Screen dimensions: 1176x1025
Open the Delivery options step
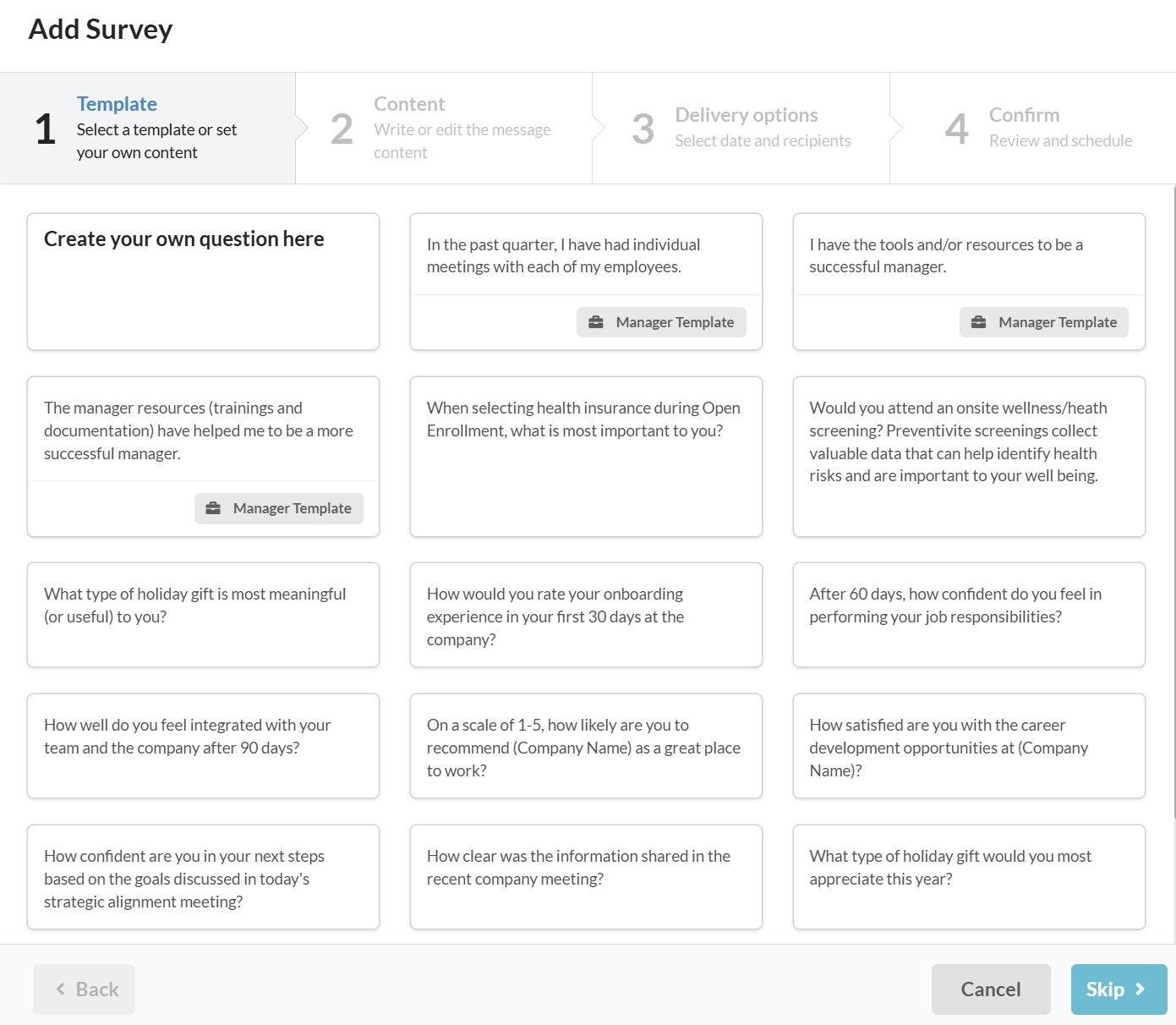point(741,128)
